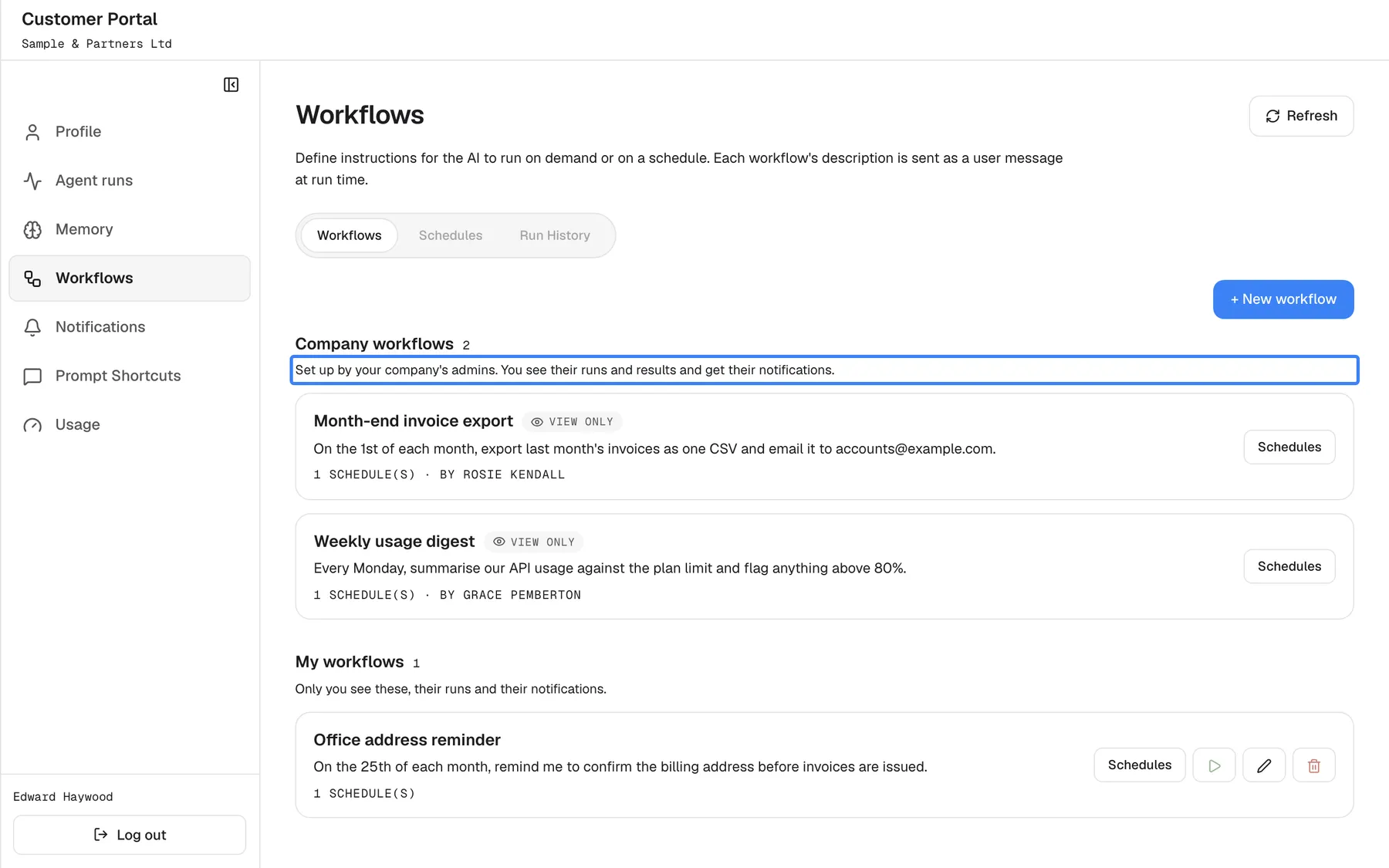Select Workflows in the sidebar
The image size is (1389, 868).
point(130,279)
